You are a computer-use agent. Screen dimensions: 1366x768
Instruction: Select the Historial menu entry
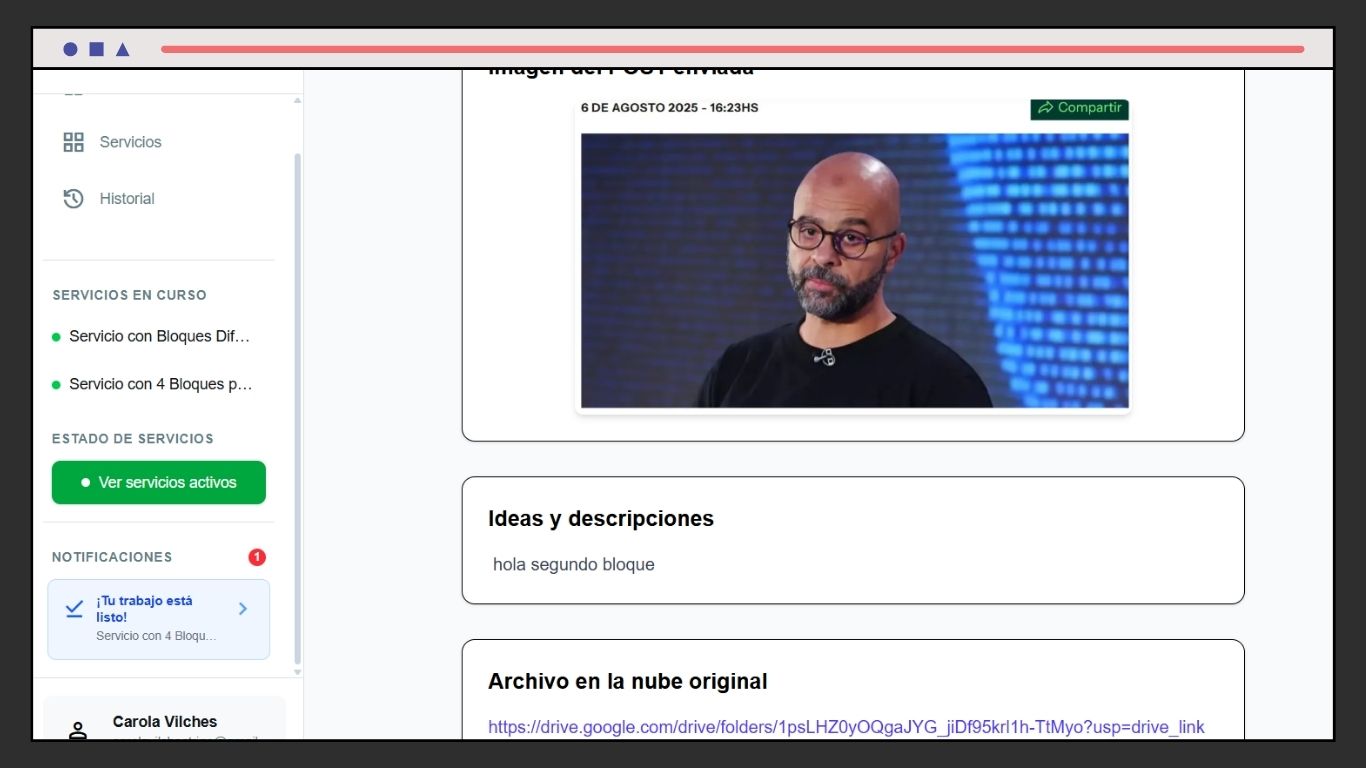point(126,198)
